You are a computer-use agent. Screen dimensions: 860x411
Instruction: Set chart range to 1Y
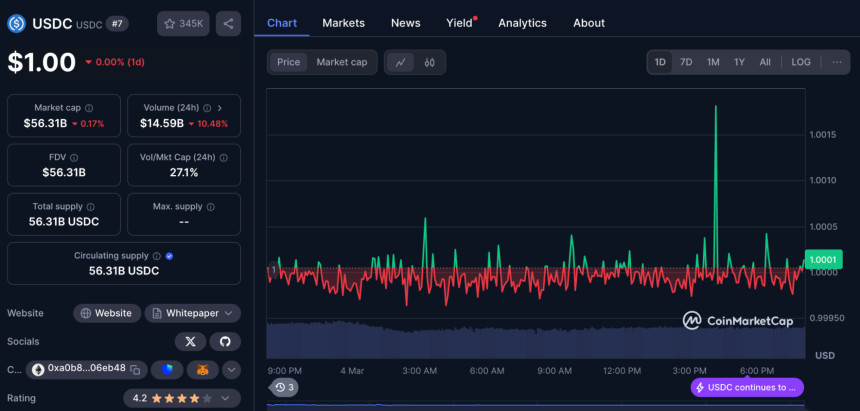[739, 62]
